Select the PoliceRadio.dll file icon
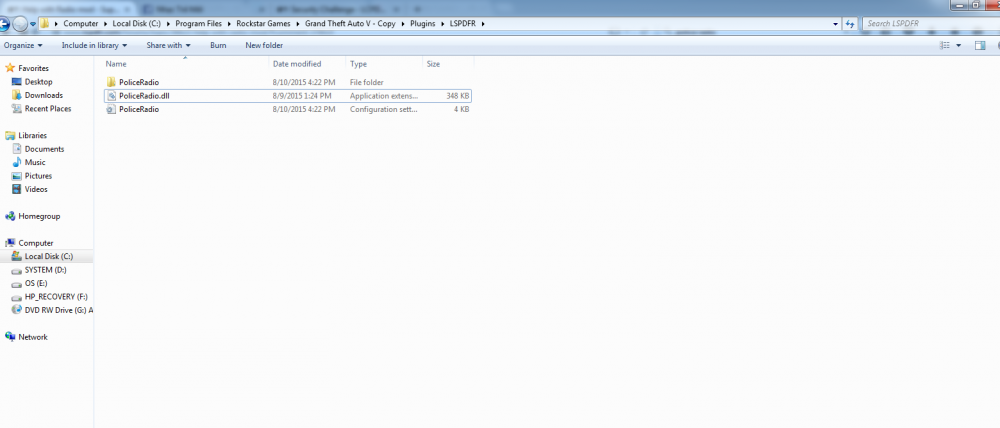1000x428 pixels. (111, 96)
